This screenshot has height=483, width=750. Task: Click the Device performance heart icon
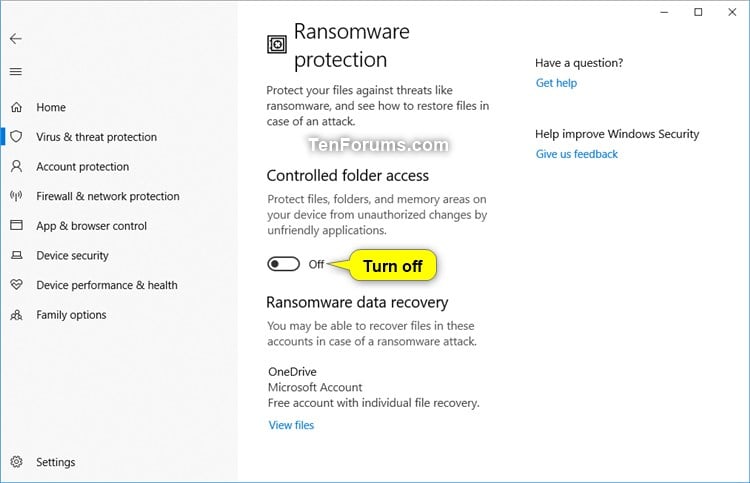pos(17,285)
